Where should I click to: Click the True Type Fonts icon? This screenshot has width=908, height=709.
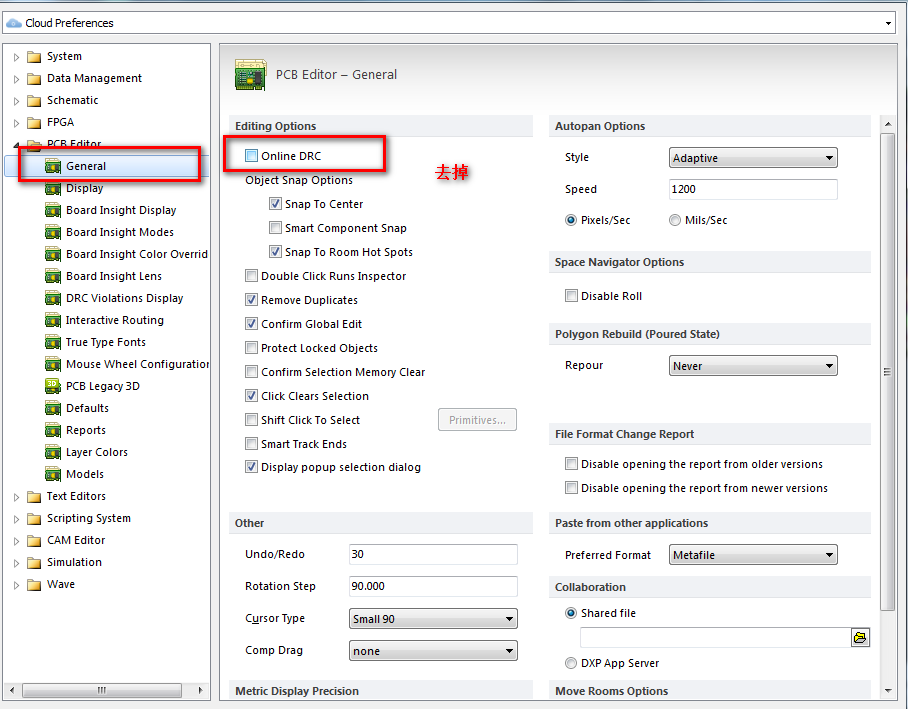point(52,342)
